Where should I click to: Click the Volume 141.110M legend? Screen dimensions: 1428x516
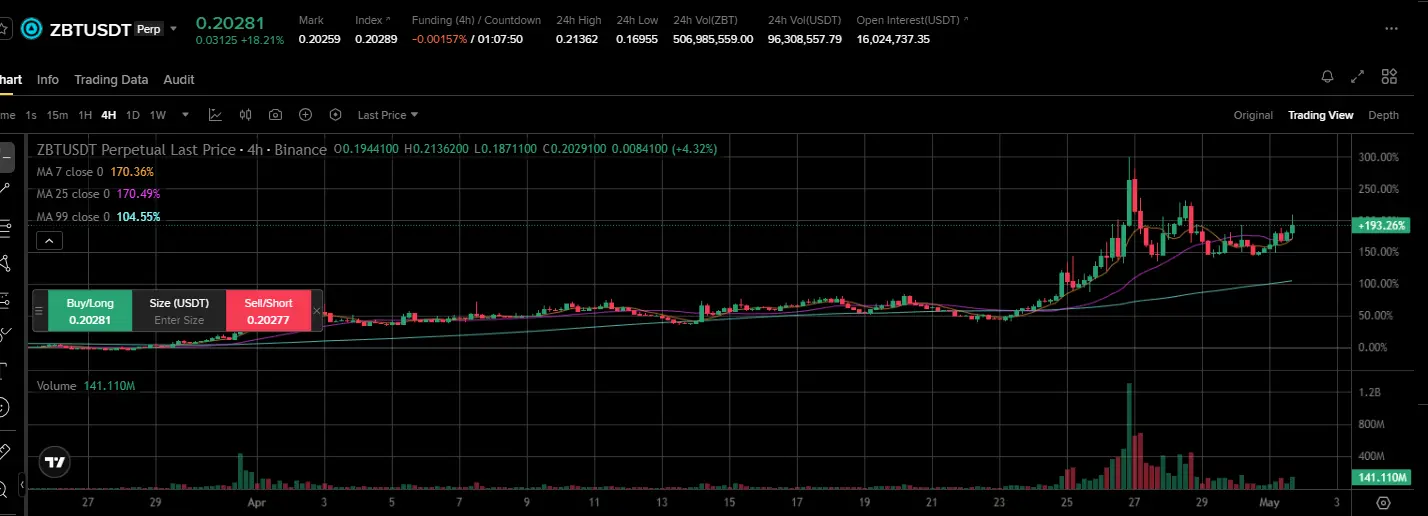(x=85, y=385)
